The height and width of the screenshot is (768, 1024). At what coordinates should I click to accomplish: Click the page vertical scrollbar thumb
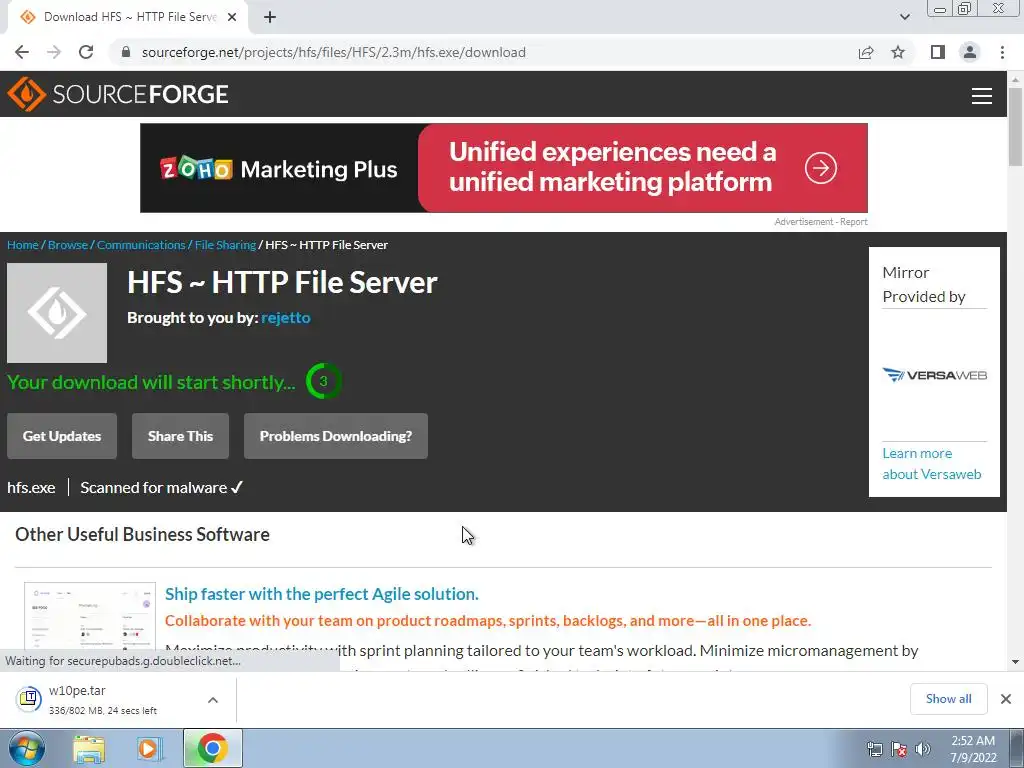1015,127
